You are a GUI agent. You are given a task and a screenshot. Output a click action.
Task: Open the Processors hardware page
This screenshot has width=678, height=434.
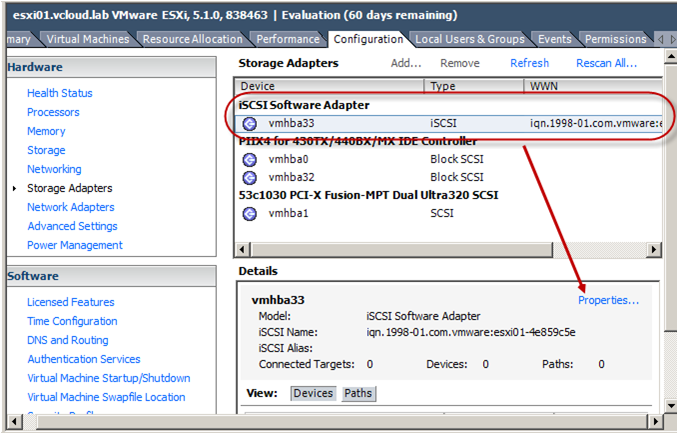tap(53, 112)
